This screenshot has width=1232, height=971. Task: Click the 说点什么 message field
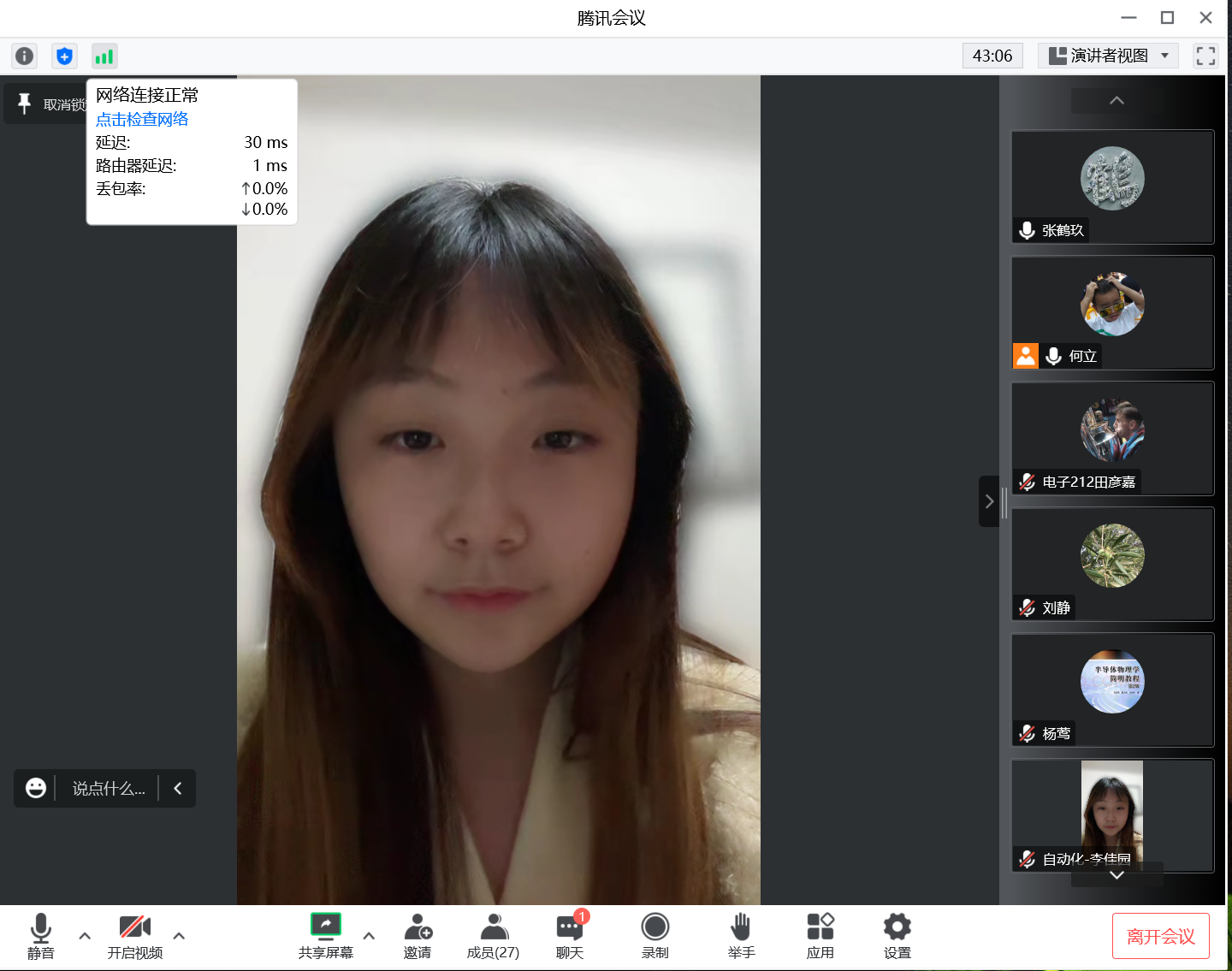pos(109,789)
